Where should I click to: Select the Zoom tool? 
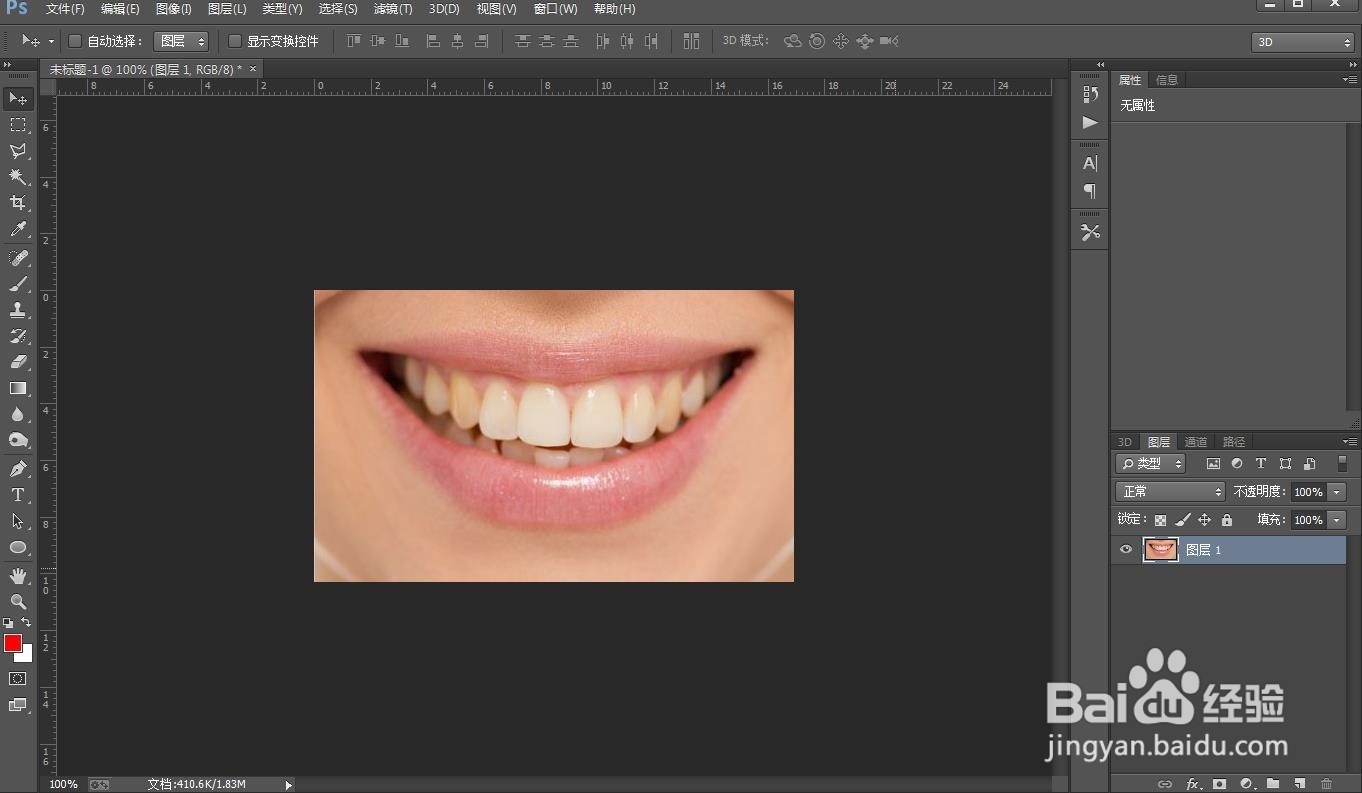click(x=18, y=602)
